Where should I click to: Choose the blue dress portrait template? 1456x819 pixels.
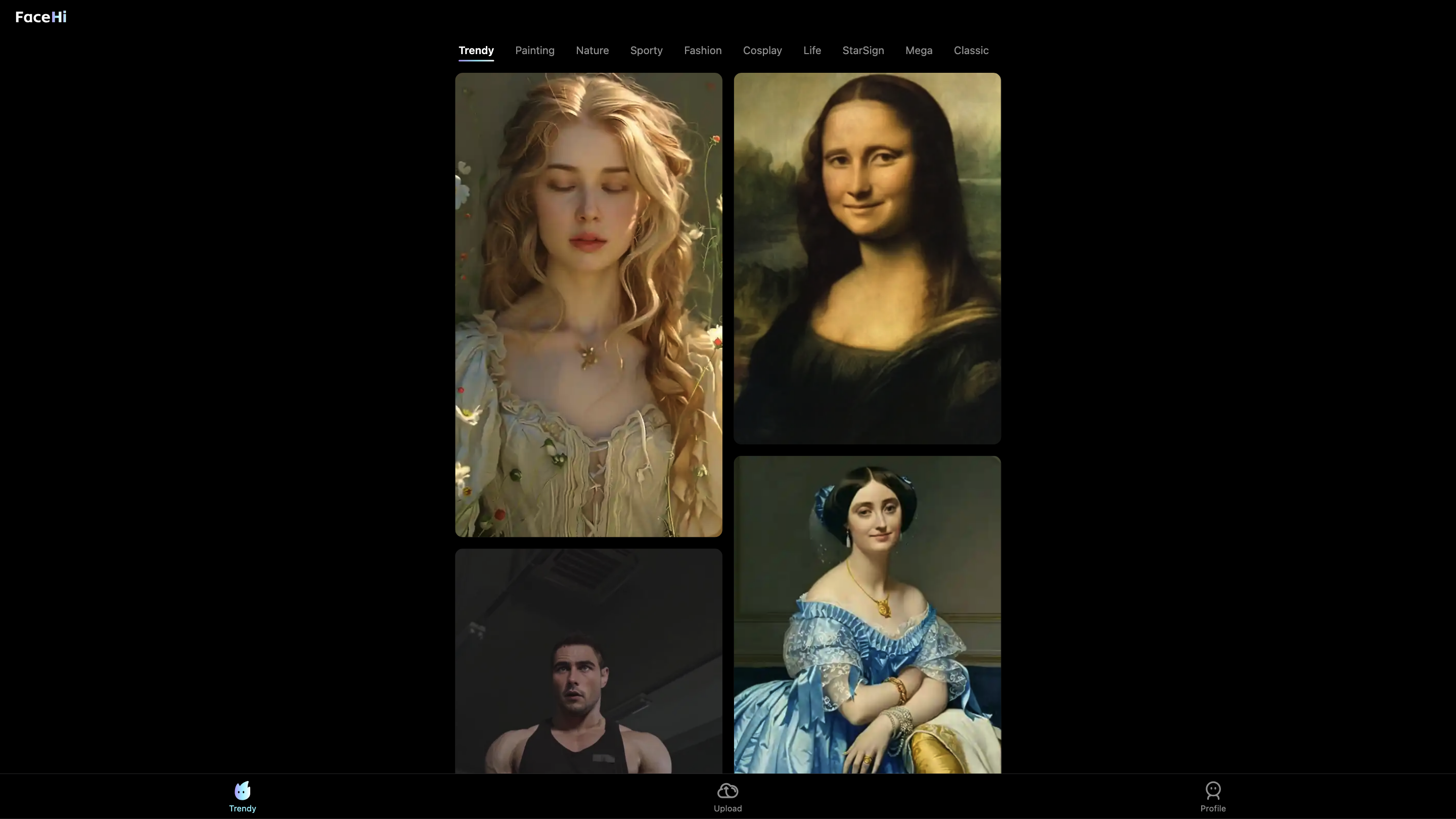pyautogui.click(x=867, y=614)
